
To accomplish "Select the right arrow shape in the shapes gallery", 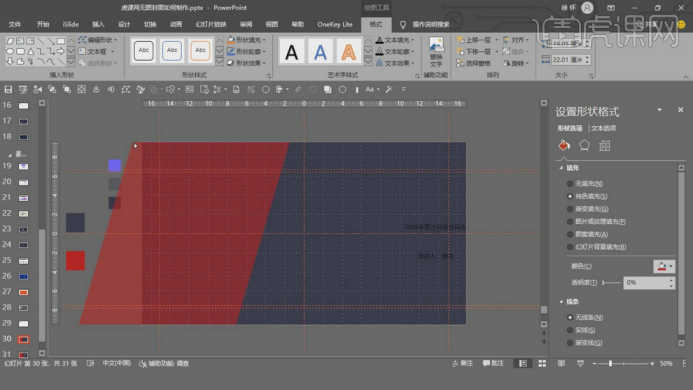I will coord(61,51).
